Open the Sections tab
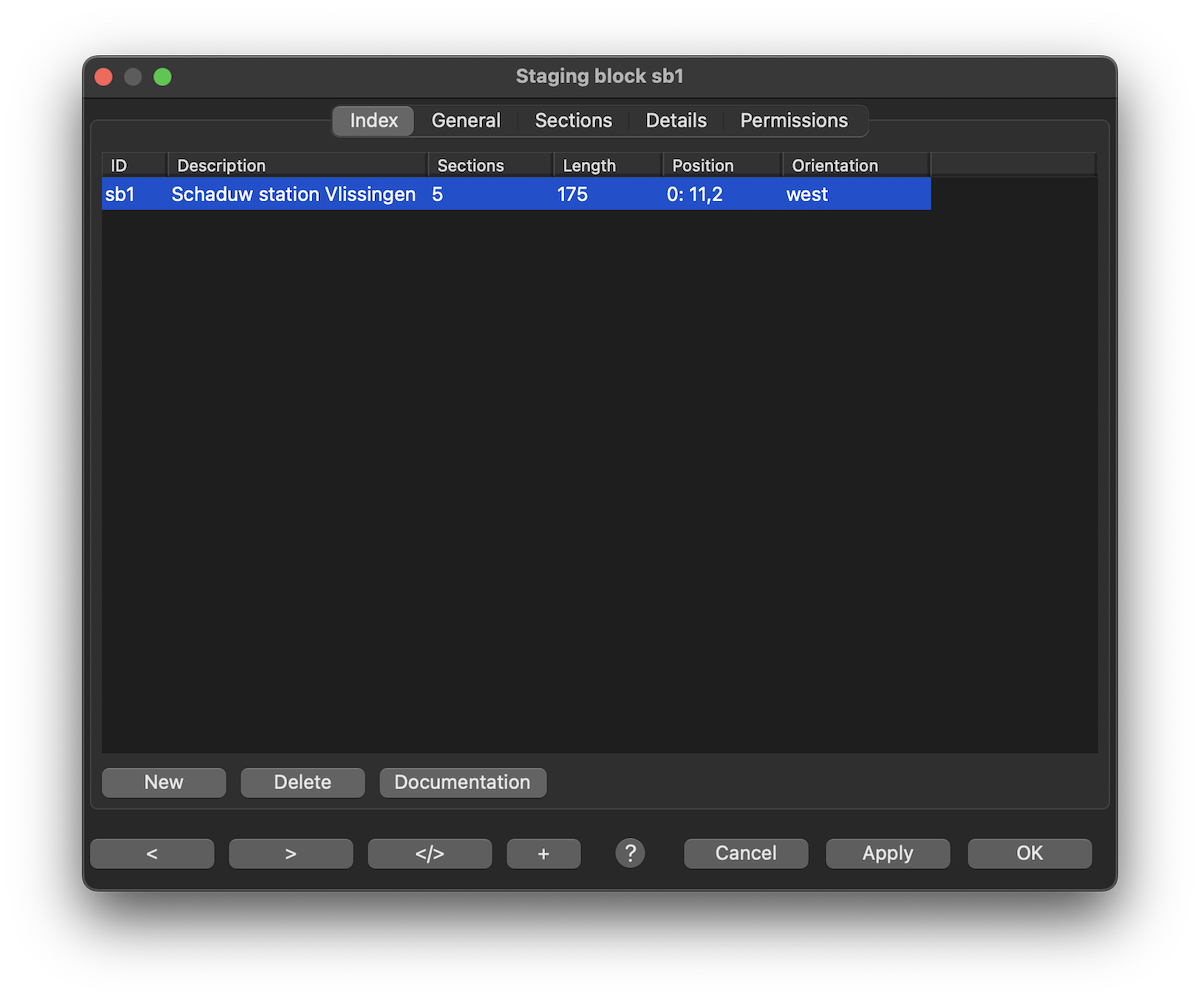This screenshot has width=1200, height=1000. click(x=573, y=121)
